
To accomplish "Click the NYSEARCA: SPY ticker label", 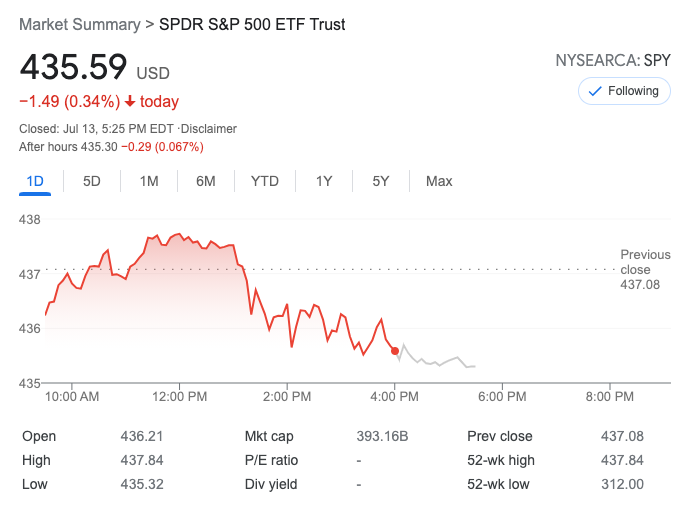I will coord(613,61).
